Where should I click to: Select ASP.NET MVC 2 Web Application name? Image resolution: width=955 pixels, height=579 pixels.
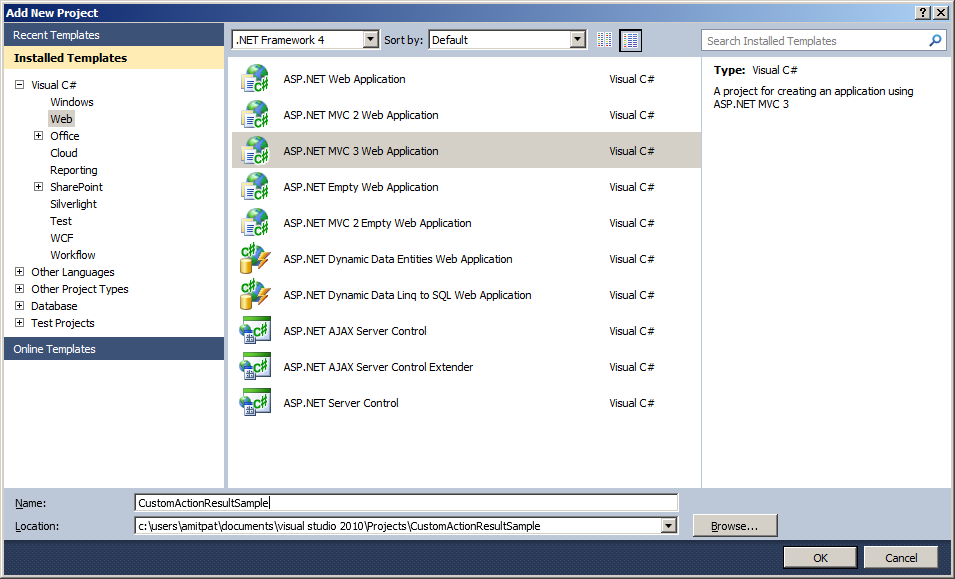coord(361,115)
